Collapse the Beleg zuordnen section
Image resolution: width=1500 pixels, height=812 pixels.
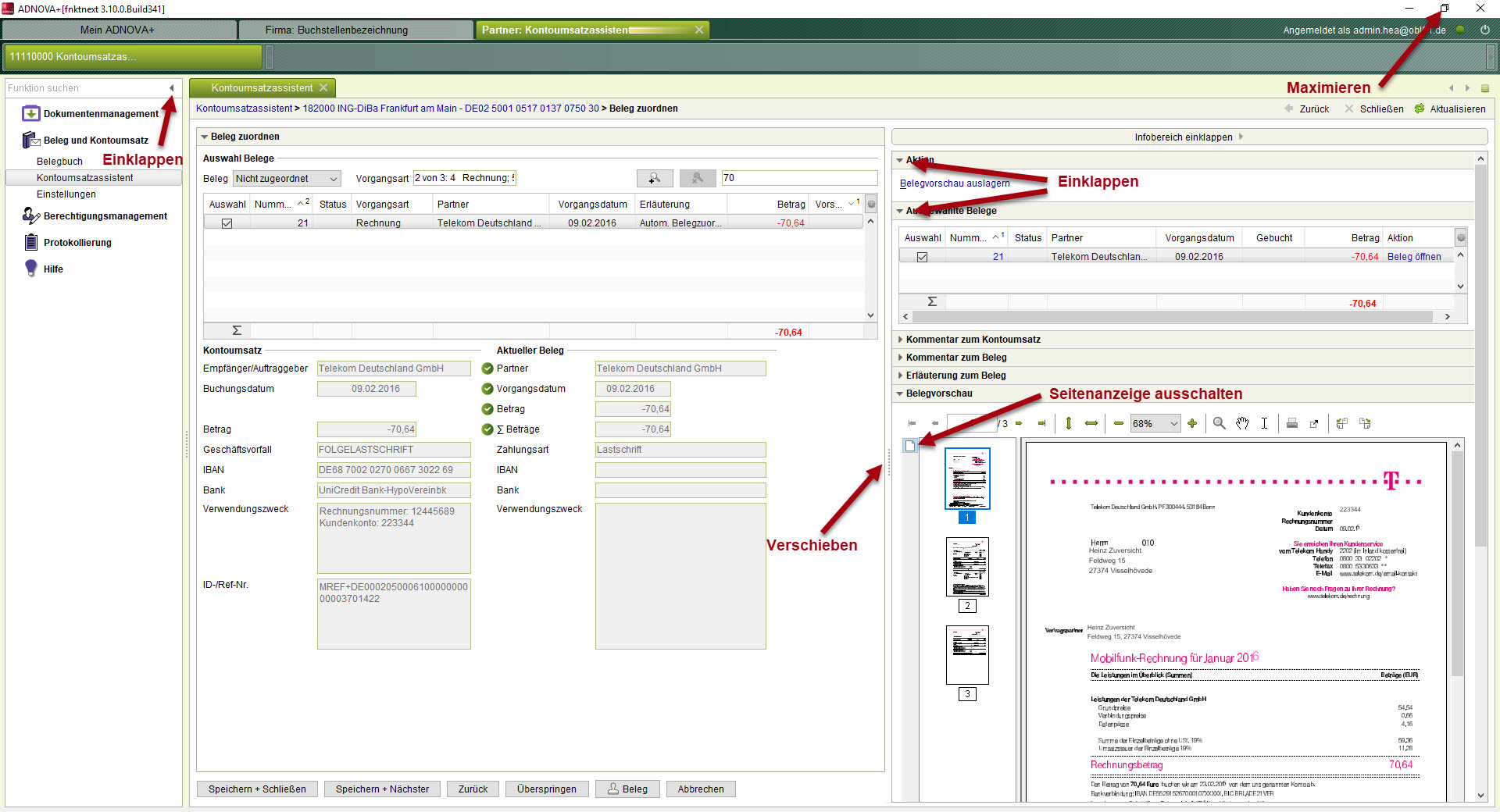pos(205,137)
